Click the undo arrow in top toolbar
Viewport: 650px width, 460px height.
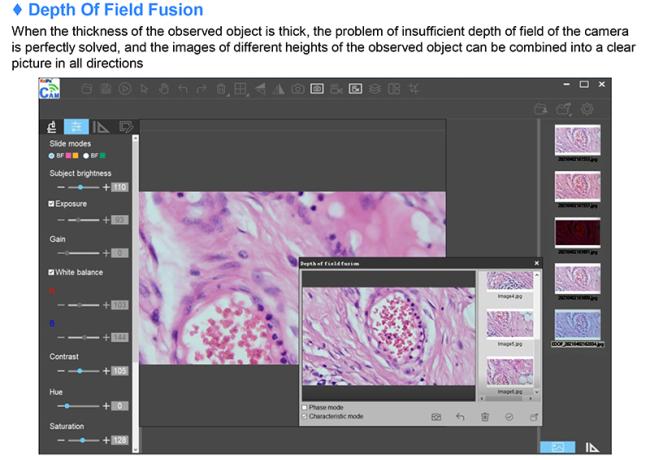point(182,89)
